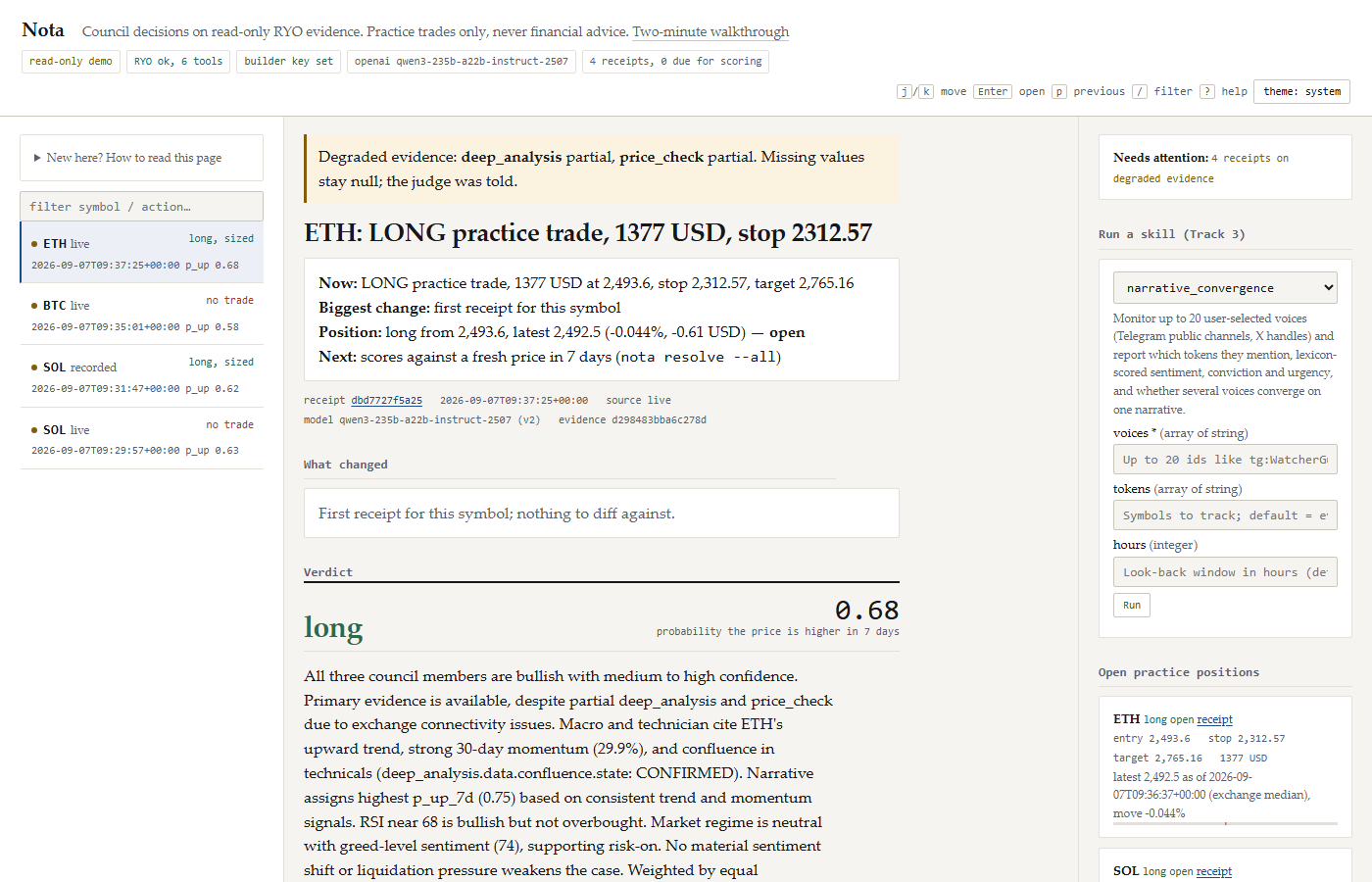Image resolution: width=1372 pixels, height=882 pixels.
Task: Click the tokens input field
Action: click(1225, 515)
